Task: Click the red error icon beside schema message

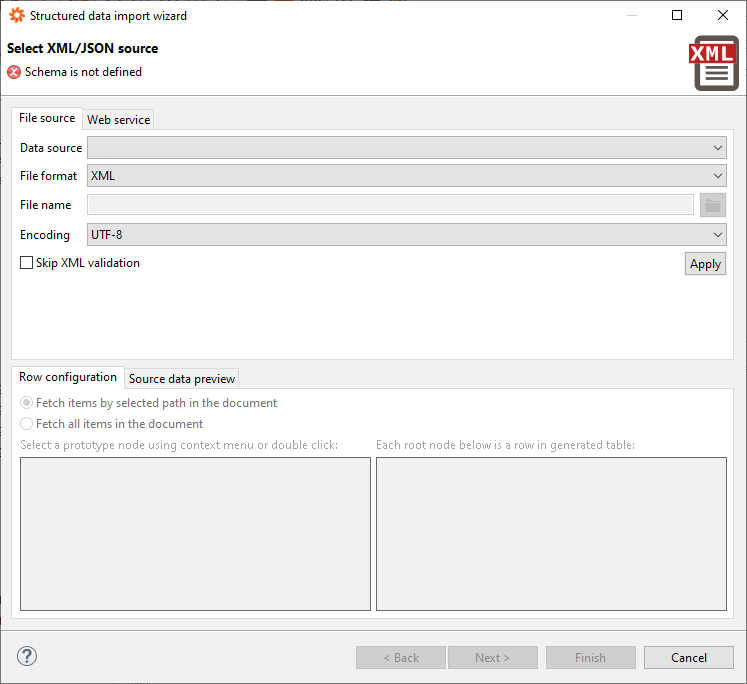Action: [x=14, y=72]
